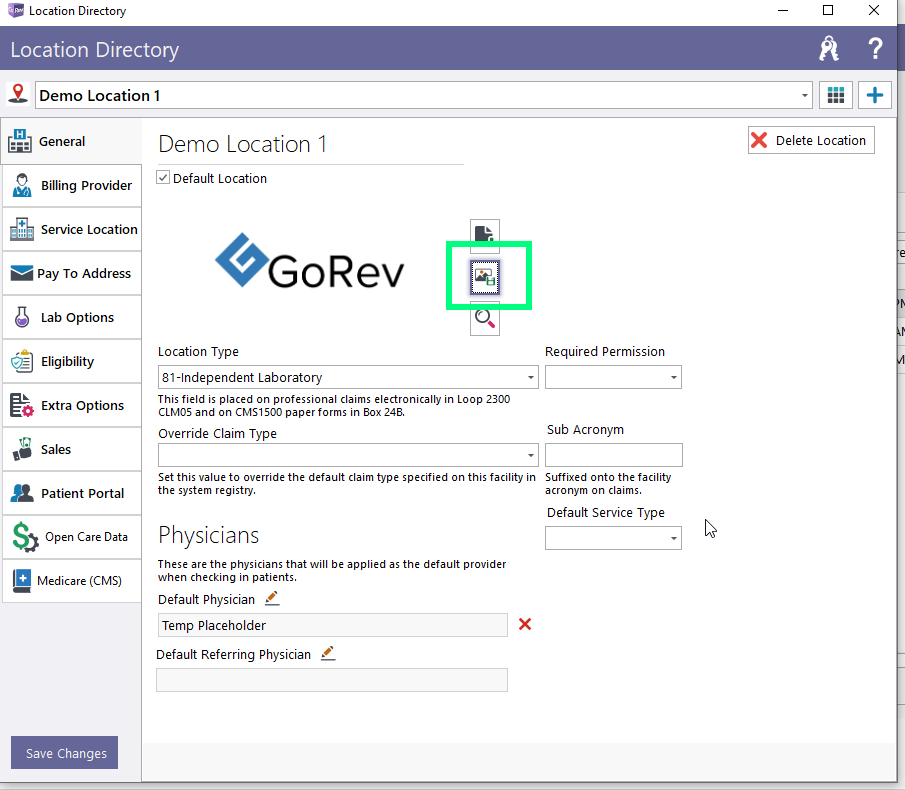This screenshot has width=905, height=790.
Task: Click the Demo Location 1 page heading
Action: coord(242,144)
